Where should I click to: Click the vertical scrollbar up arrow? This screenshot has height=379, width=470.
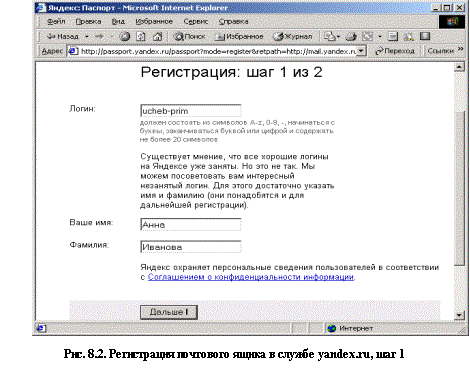[x=459, y=67]
